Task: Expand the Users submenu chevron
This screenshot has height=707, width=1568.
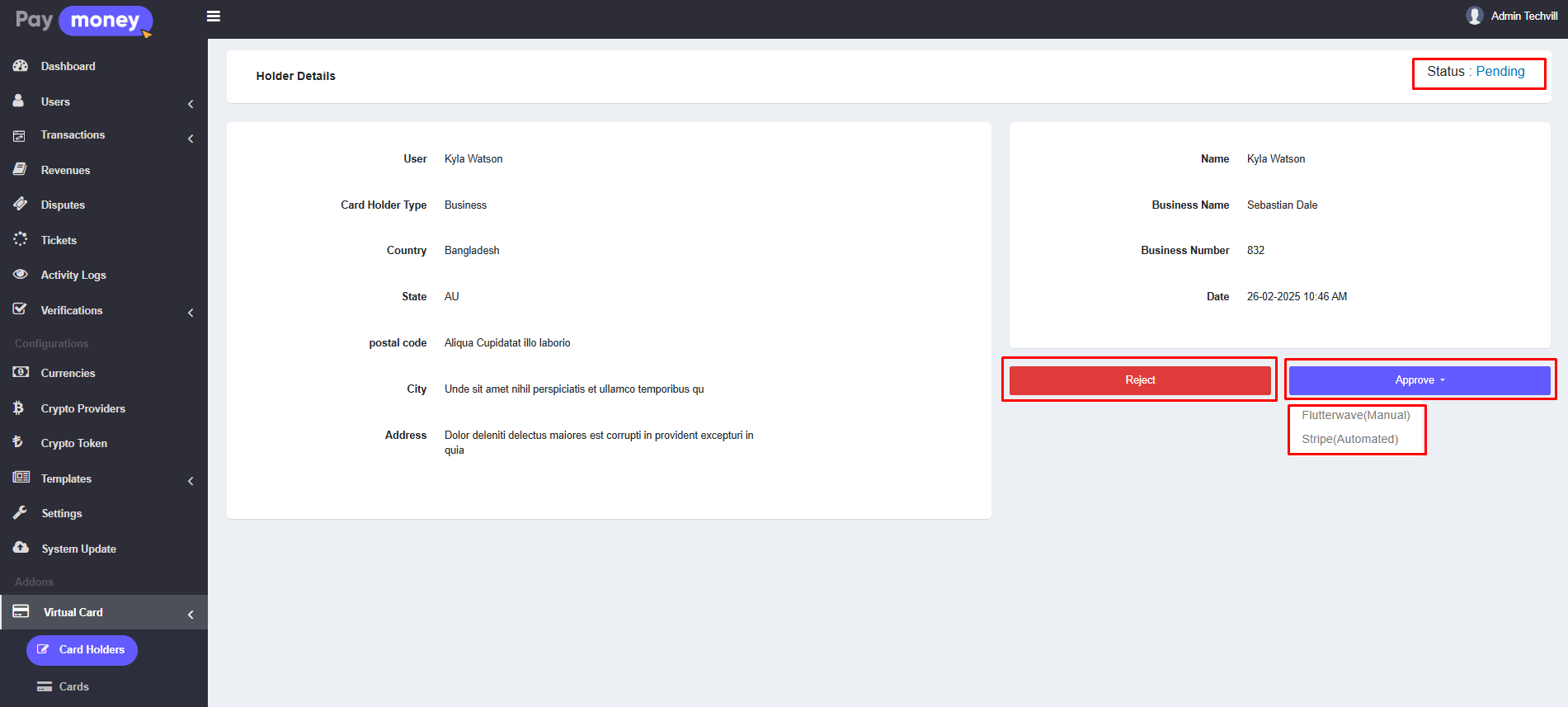Action: [191, 104]
